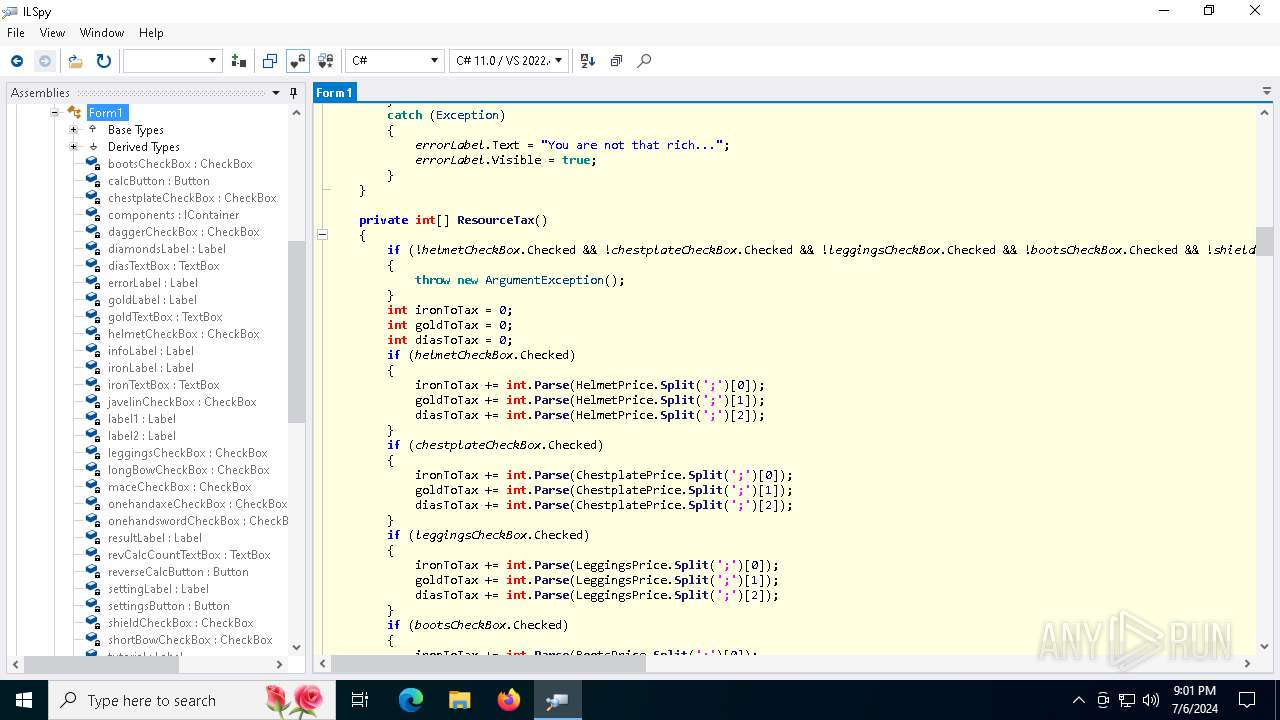This screenshot has width=1280, height=720.
Task: Click field icon beside label1
Action: coord(93,419)
